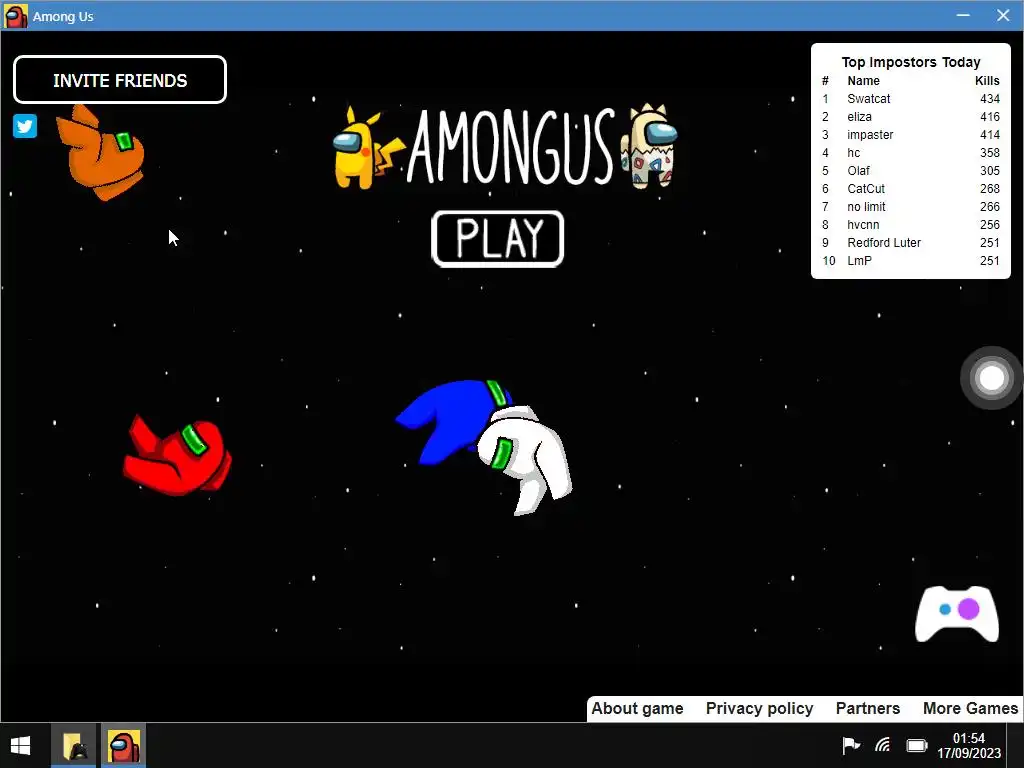Click the Among Us taskbar icon
The image size is (1024, 768).
click(x=123, y=746)
